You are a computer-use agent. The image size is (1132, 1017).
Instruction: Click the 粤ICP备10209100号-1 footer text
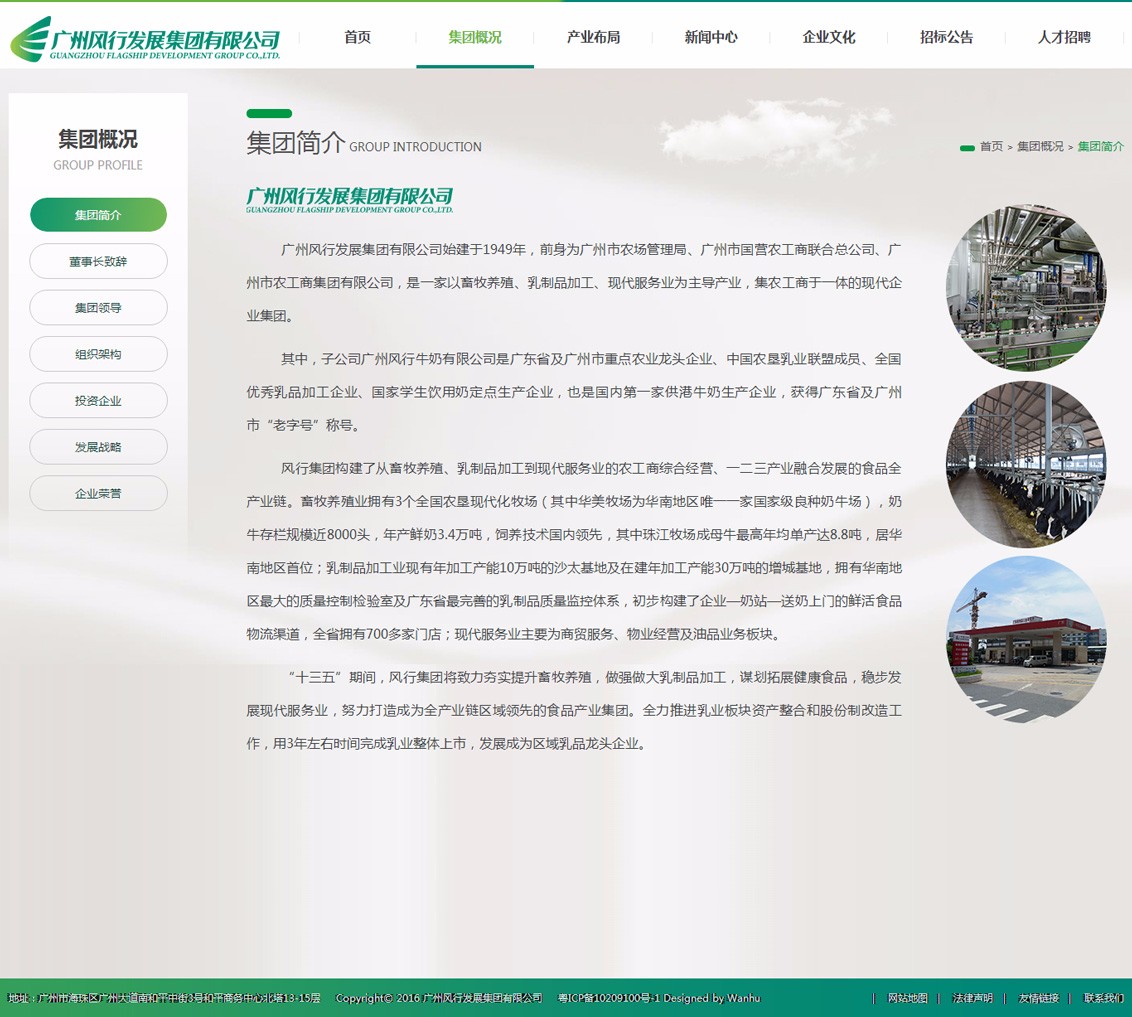click(609, 998)
